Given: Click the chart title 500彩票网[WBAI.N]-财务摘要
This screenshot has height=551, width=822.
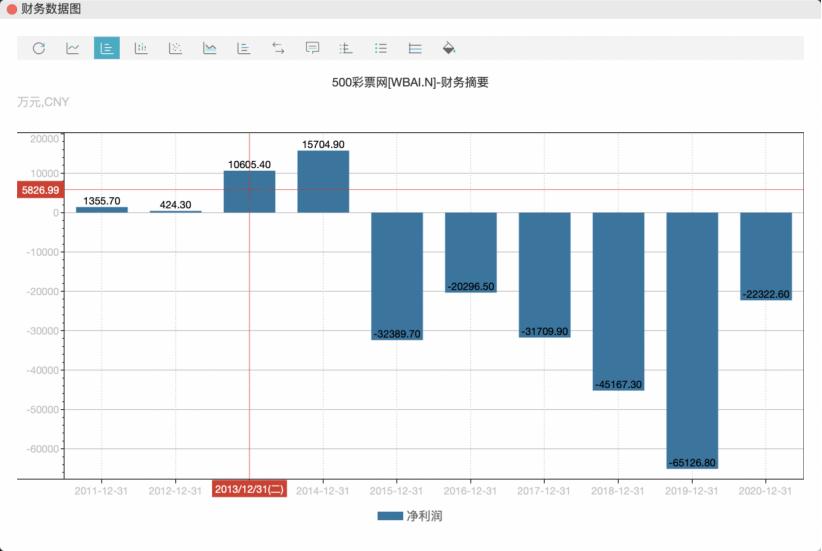Looking at the screenshot, I should [x=410, y=82].
